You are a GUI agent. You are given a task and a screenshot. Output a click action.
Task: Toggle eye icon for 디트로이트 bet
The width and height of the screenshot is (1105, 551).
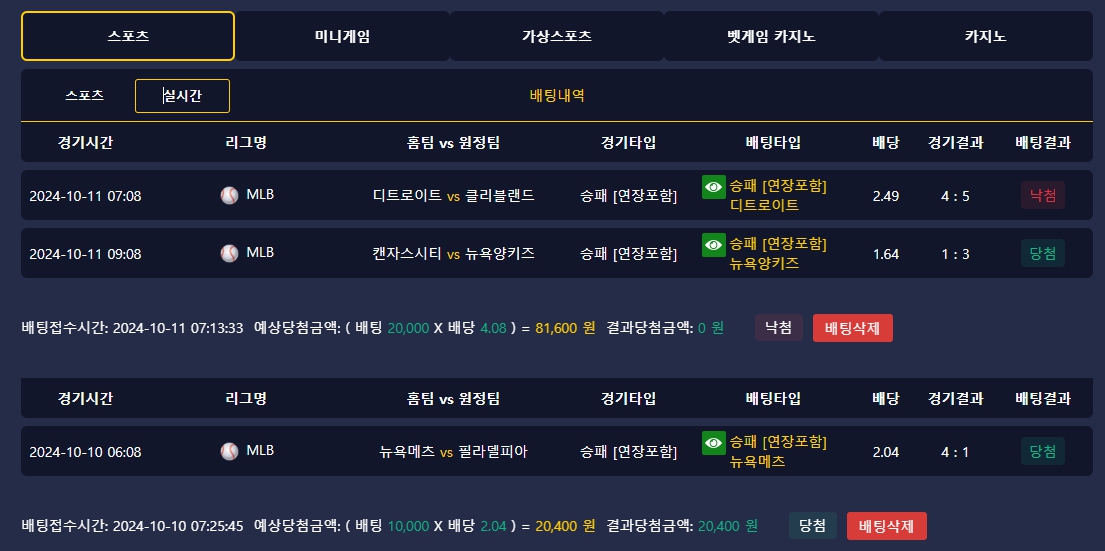tap(713, 187)
